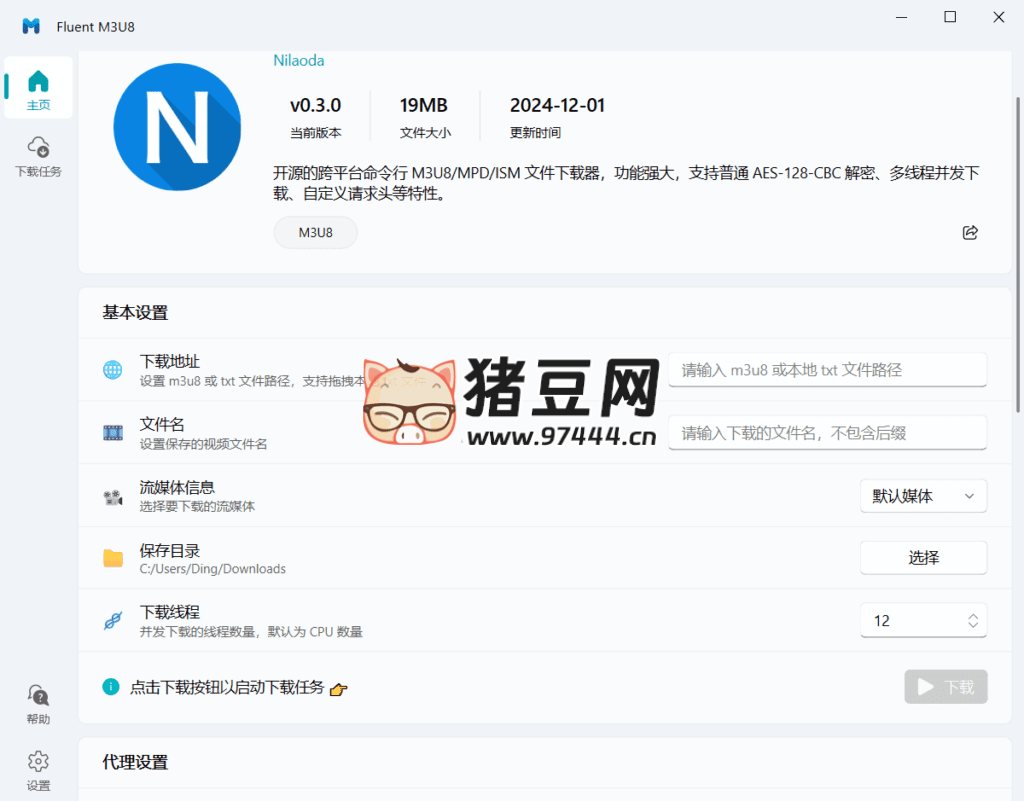Click the folder icon beside 保存目录

[x=112, y=558]
